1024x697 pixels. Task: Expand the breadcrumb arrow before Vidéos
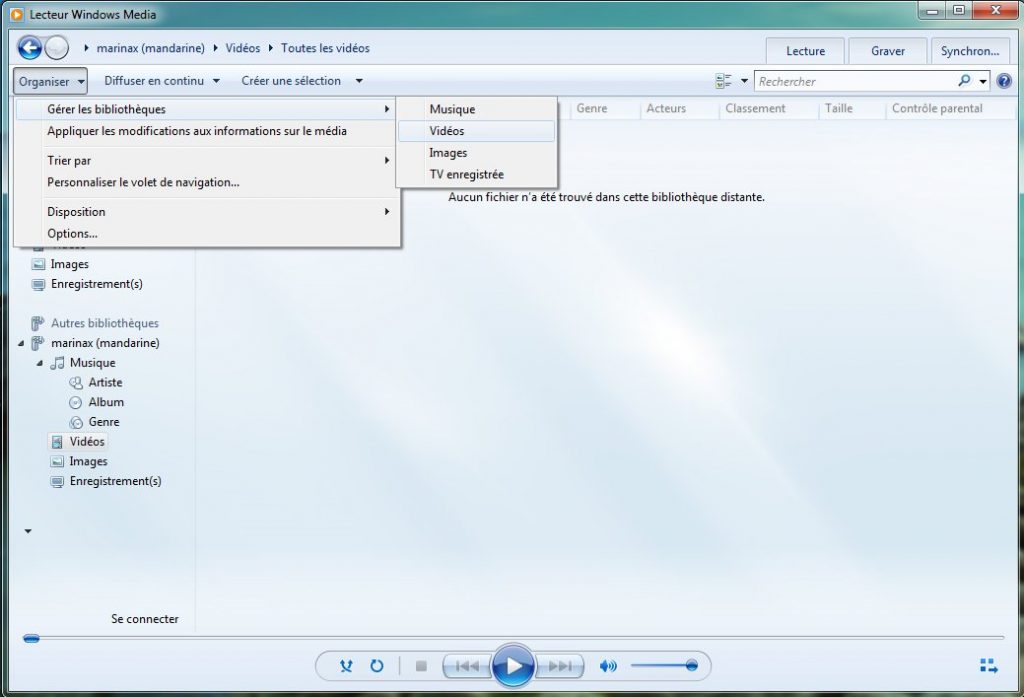pyautogui.click(x=216, y=48)
